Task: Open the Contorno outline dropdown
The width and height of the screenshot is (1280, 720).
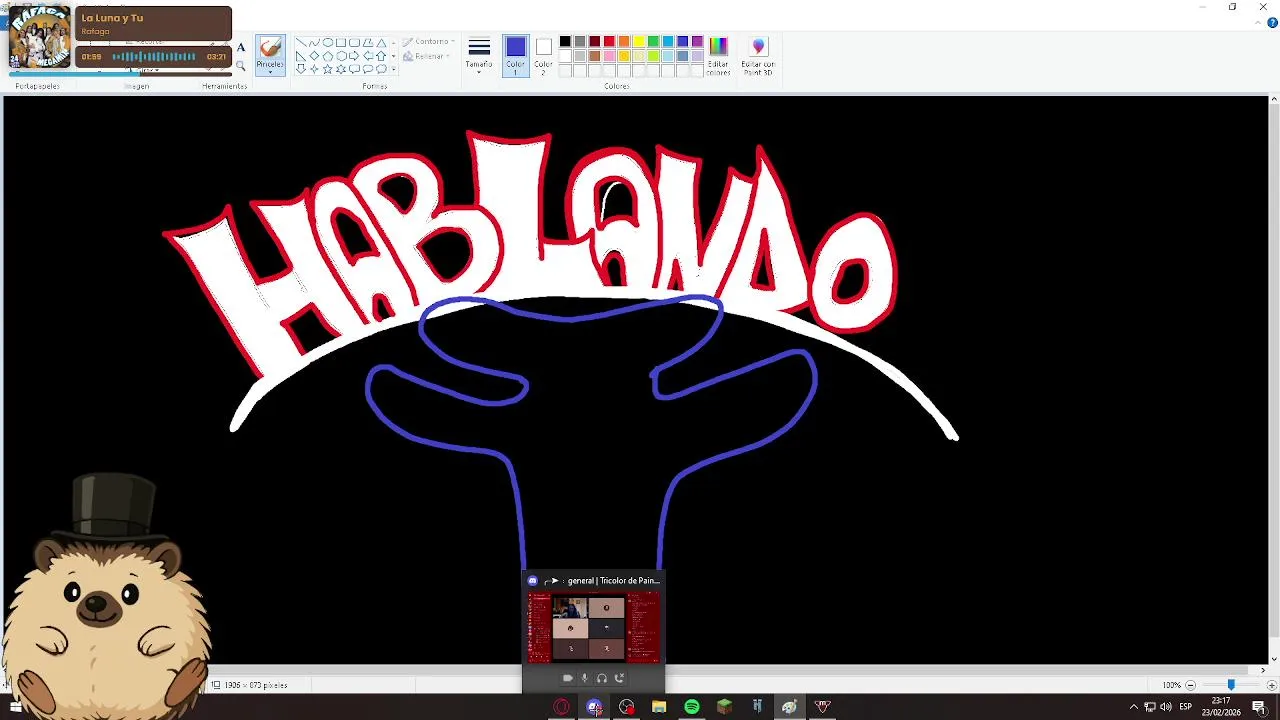Action: pos(429,42)
